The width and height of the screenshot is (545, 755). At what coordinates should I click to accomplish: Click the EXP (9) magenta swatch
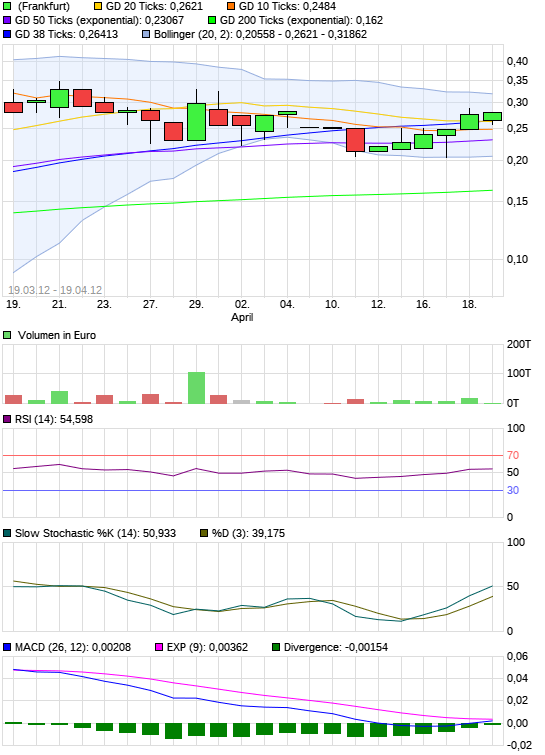(x=159, y=648)
